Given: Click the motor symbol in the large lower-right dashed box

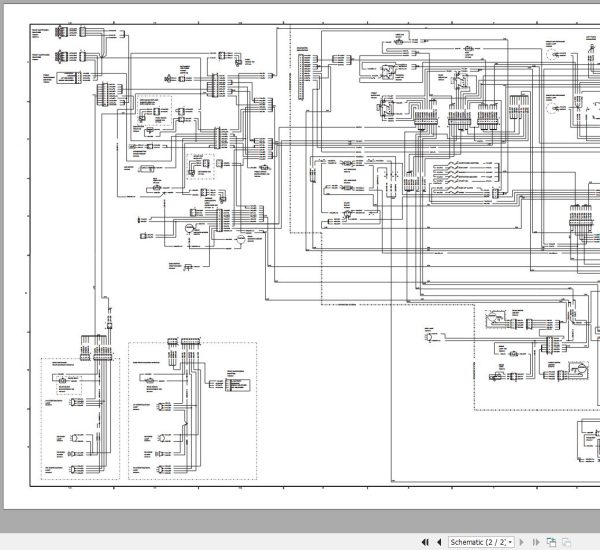Looking at the screenshot, I should (x=492, y=317).
